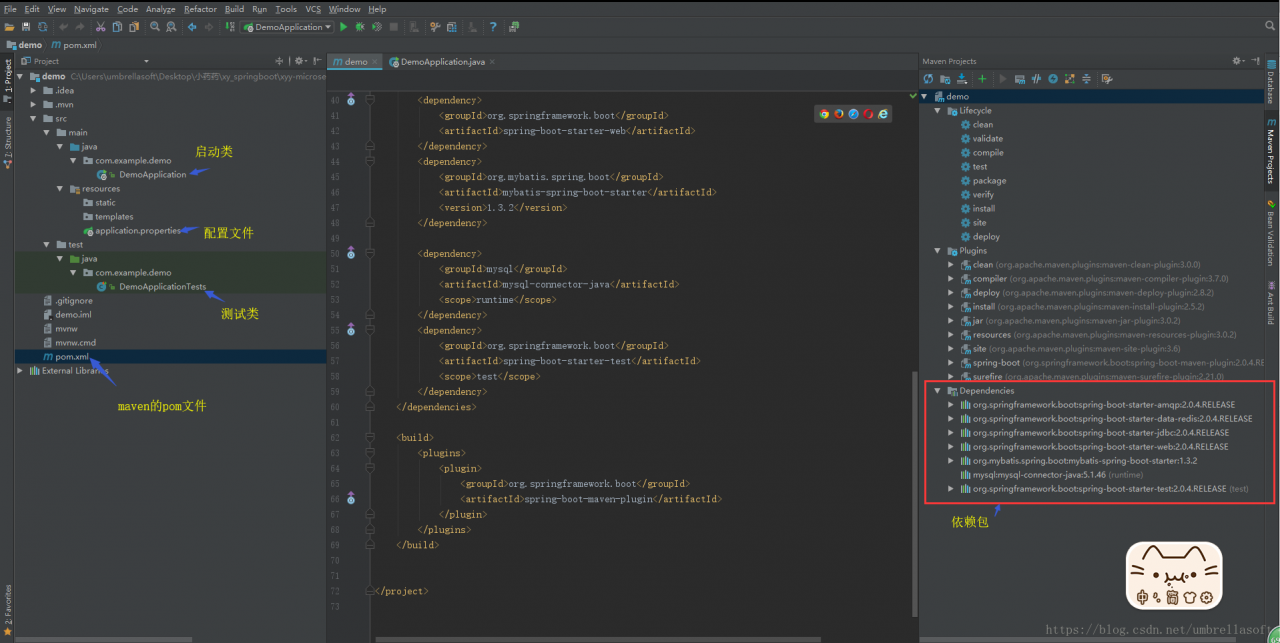Click the Paste toolbar icon

click(x=133, y=27)
